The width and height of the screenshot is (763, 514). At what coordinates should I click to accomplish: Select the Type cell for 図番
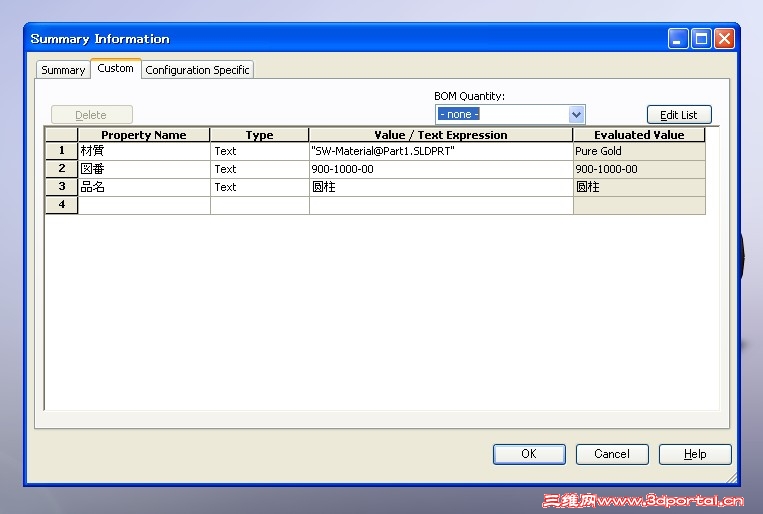[260, 169]
